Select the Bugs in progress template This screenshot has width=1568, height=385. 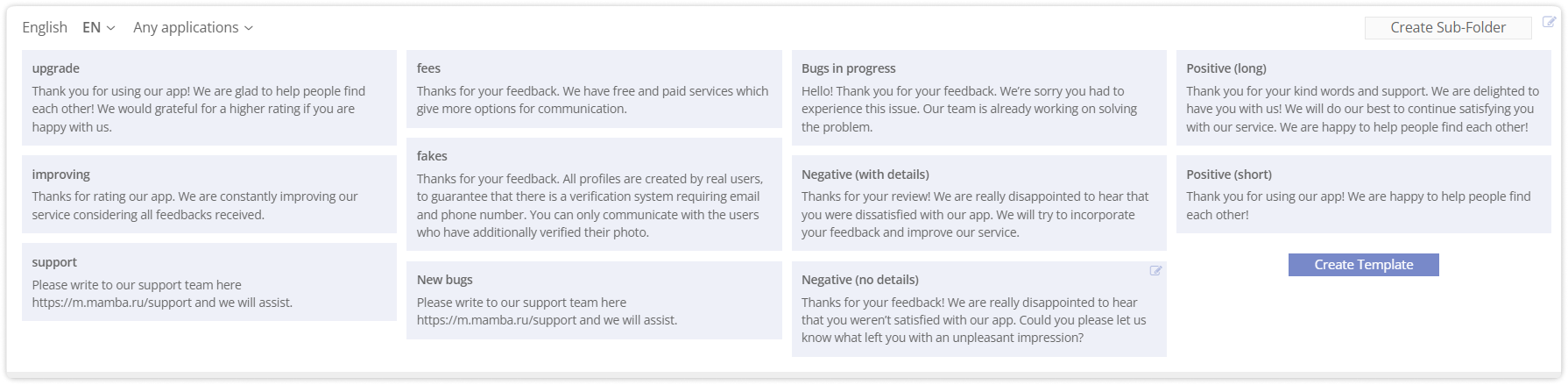tap(978, 97)
